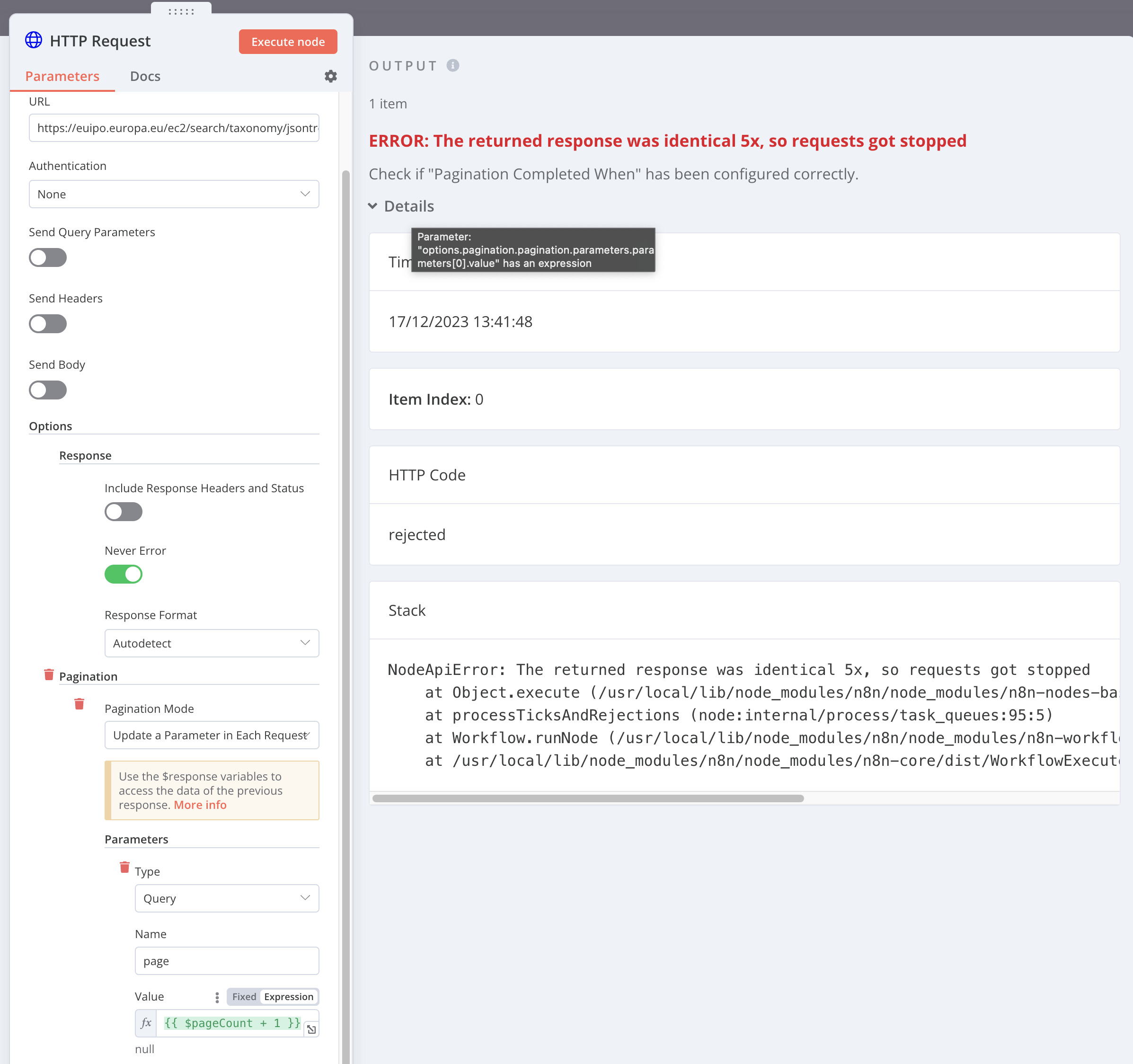Grab the panel drag handle dots
Image resolution: width=1133 pixels, height=1064 pixels.
point(181,11)
